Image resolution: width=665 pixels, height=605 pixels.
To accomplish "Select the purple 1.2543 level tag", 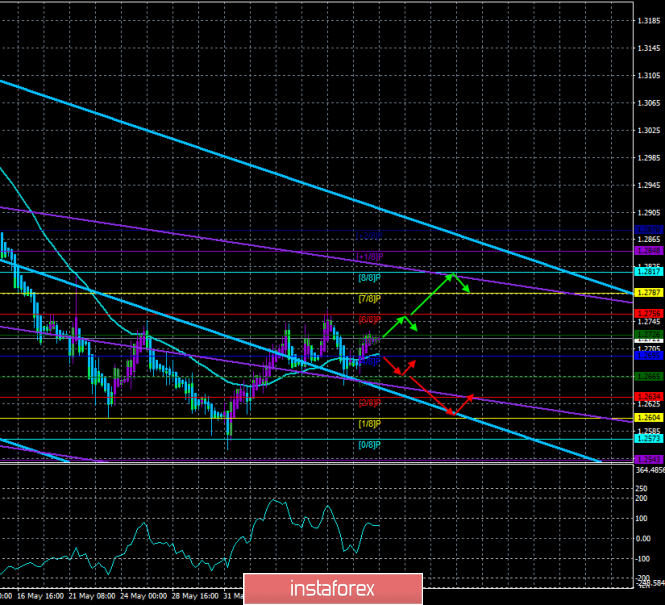I will click(648, 460).
